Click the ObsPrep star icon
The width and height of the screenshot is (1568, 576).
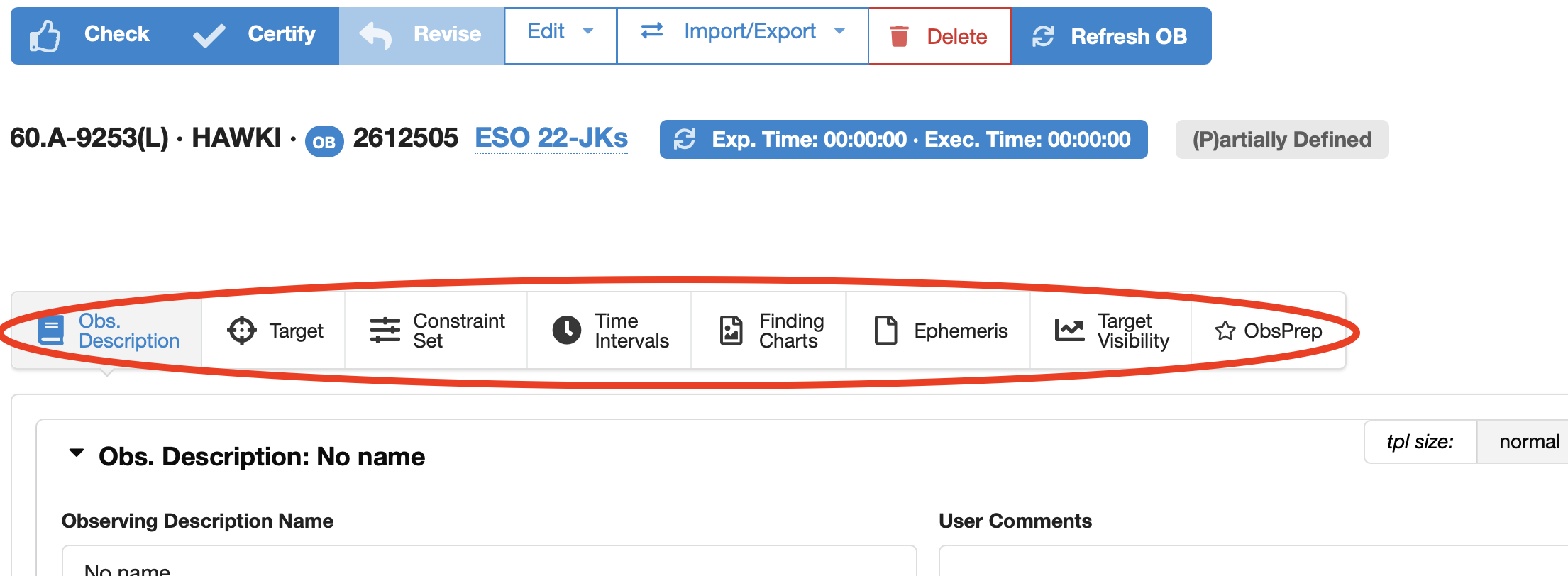click(1225, 331)
